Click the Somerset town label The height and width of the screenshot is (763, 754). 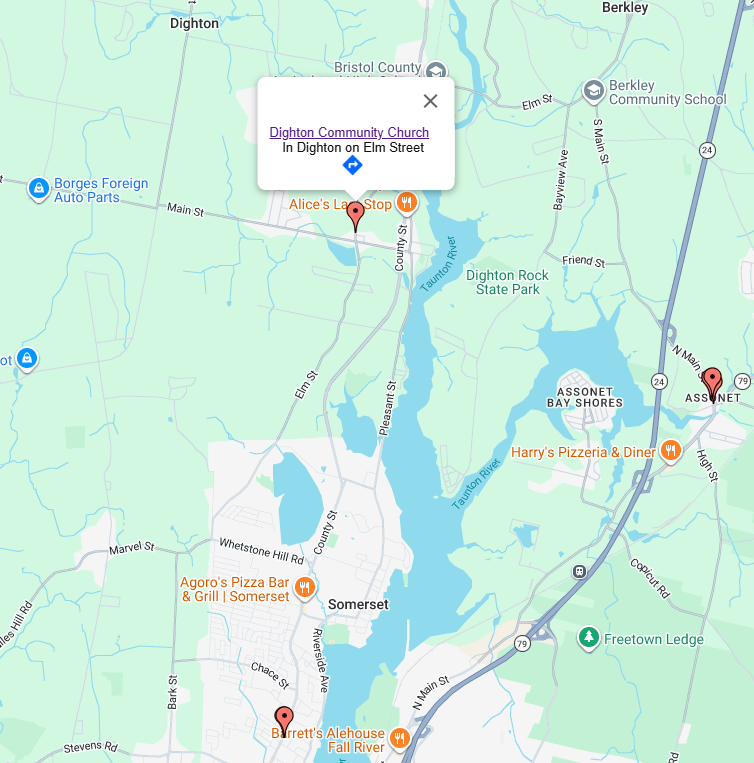pos(358,604)
